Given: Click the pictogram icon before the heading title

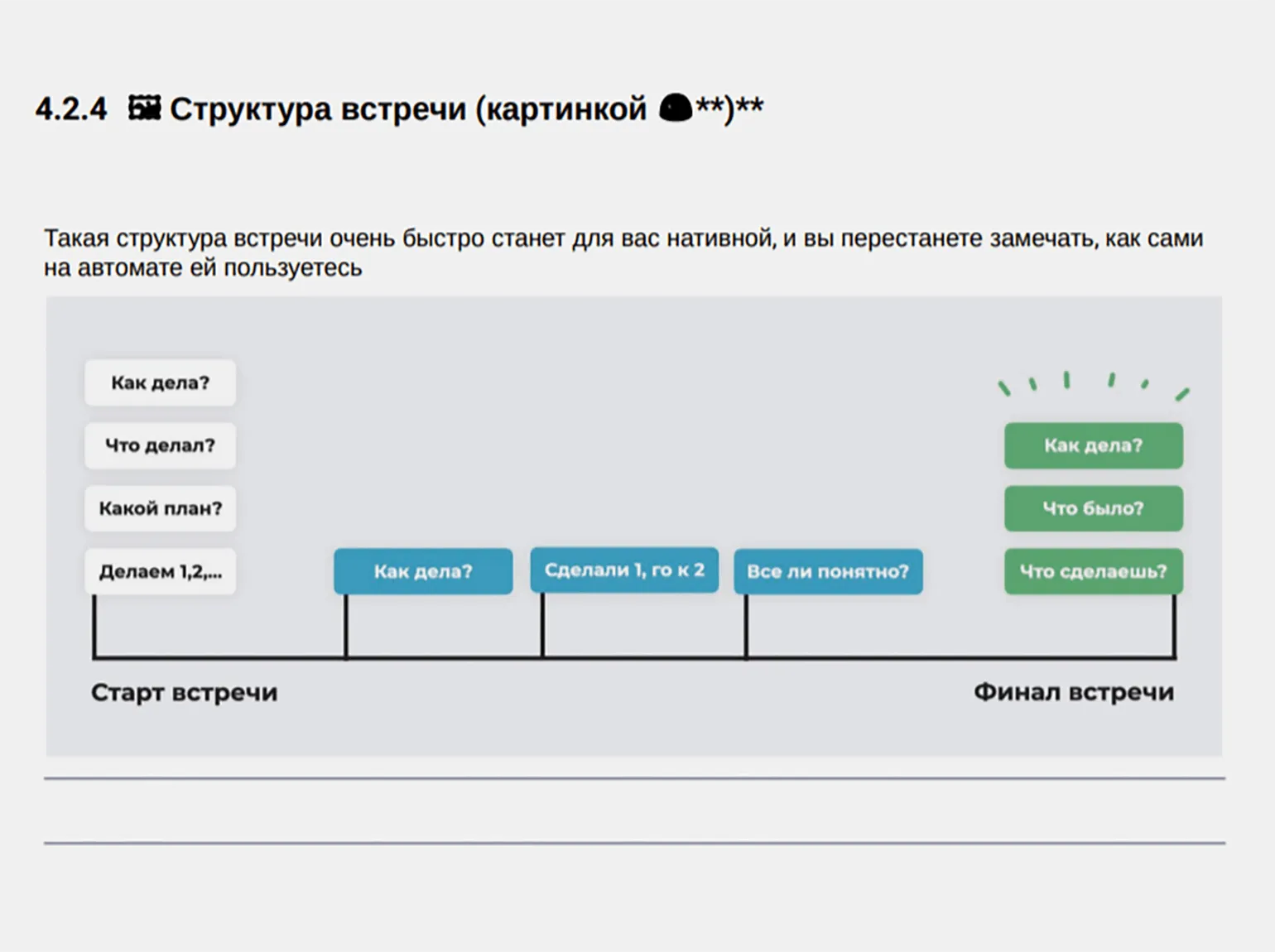Looking at the screenshot, I should pyautogui.click(x=144, y=108).
